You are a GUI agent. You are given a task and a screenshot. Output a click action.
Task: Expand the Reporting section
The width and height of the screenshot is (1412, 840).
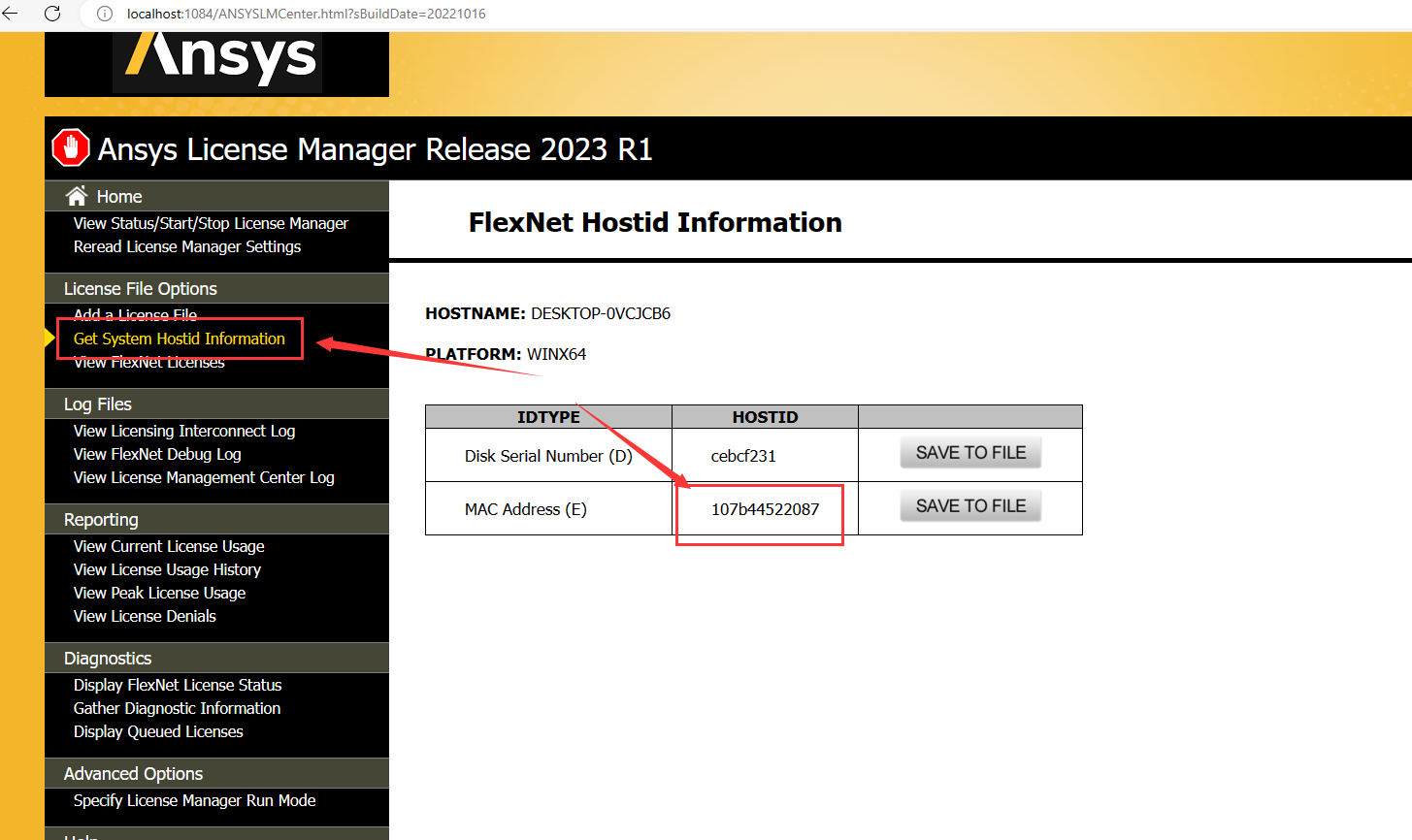[x=99, y=519]
